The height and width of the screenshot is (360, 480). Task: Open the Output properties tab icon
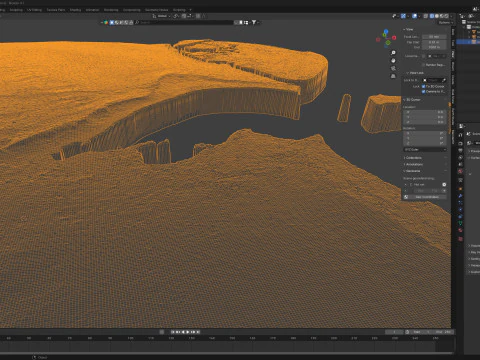pyautogui.click(x=460, y=150)
